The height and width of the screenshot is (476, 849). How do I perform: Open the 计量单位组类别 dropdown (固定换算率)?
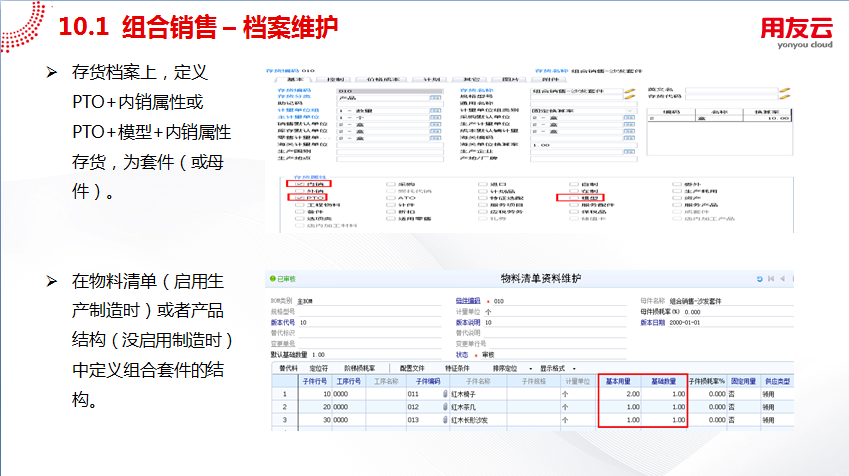click(629, 110)
